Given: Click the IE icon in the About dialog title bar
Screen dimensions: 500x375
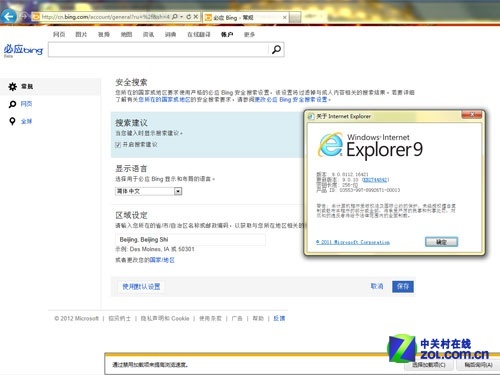Looking at the screenshot, I should click(311, 116).
